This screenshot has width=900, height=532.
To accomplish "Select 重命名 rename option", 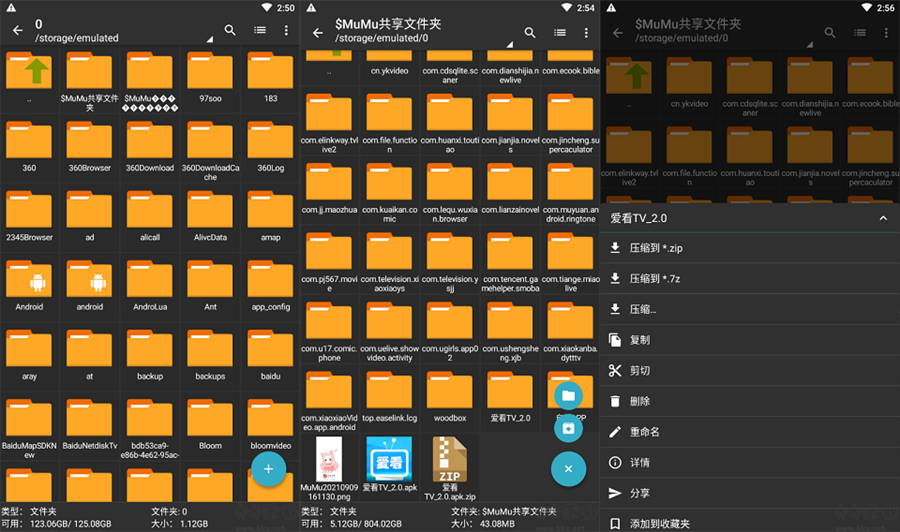I will tap(750, 432).
